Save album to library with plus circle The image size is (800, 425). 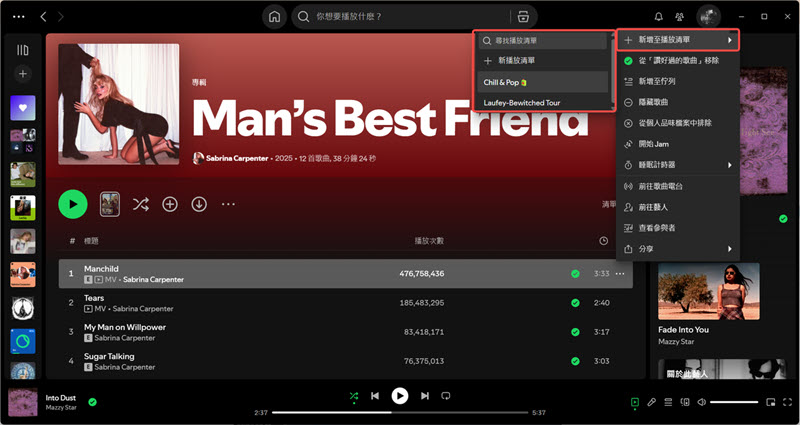pyautogui.click(x=170, y=205)
